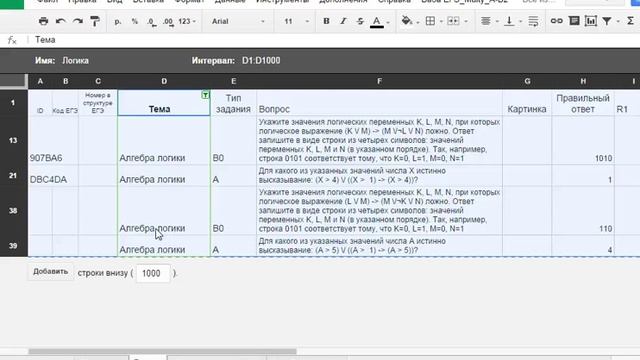Screen dimensions: 640x360
Task: Click the Insert comment icon
Action: (x=574, y=21)
